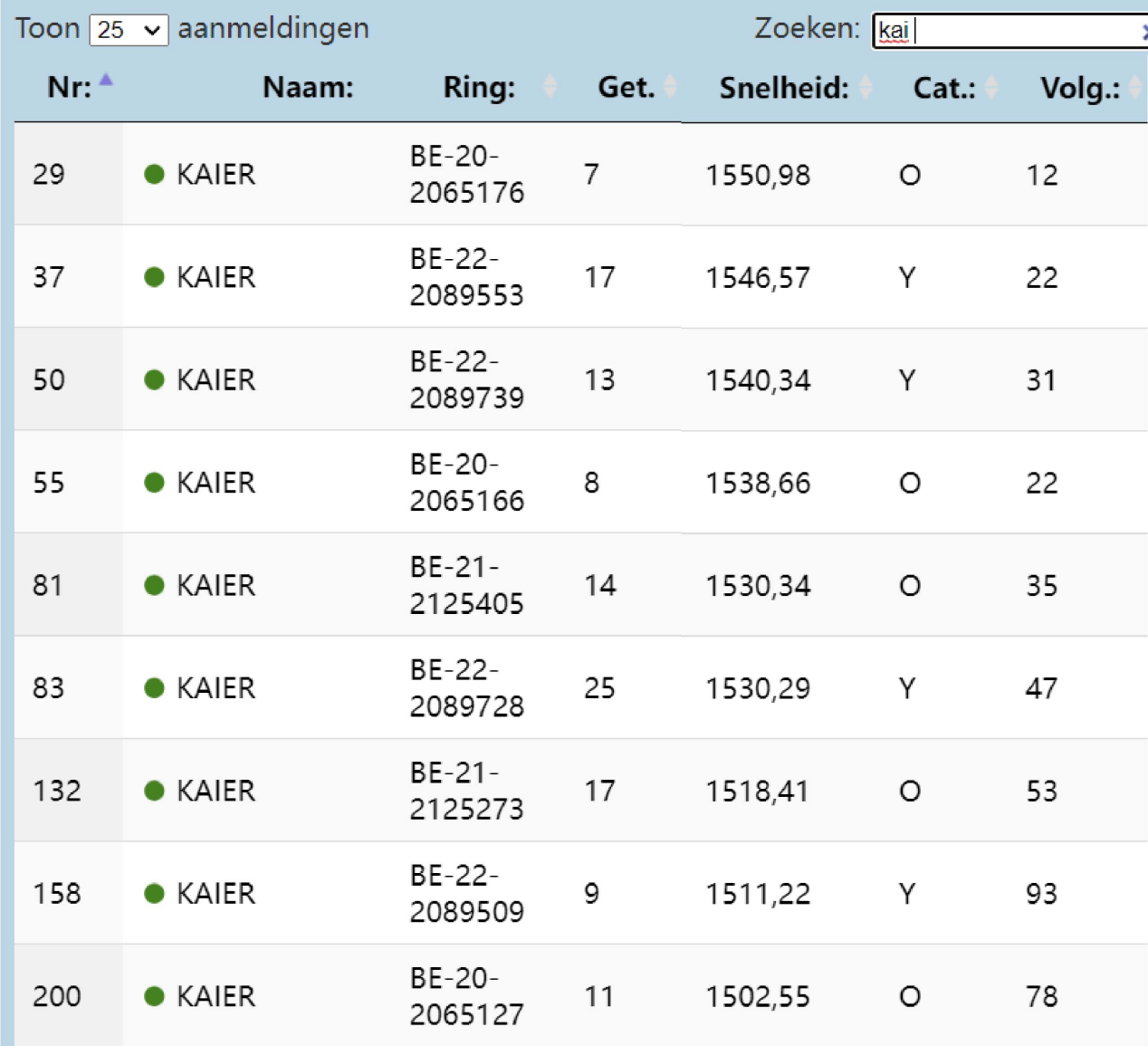Open the Toon entries count dropdown

[129, 30]
